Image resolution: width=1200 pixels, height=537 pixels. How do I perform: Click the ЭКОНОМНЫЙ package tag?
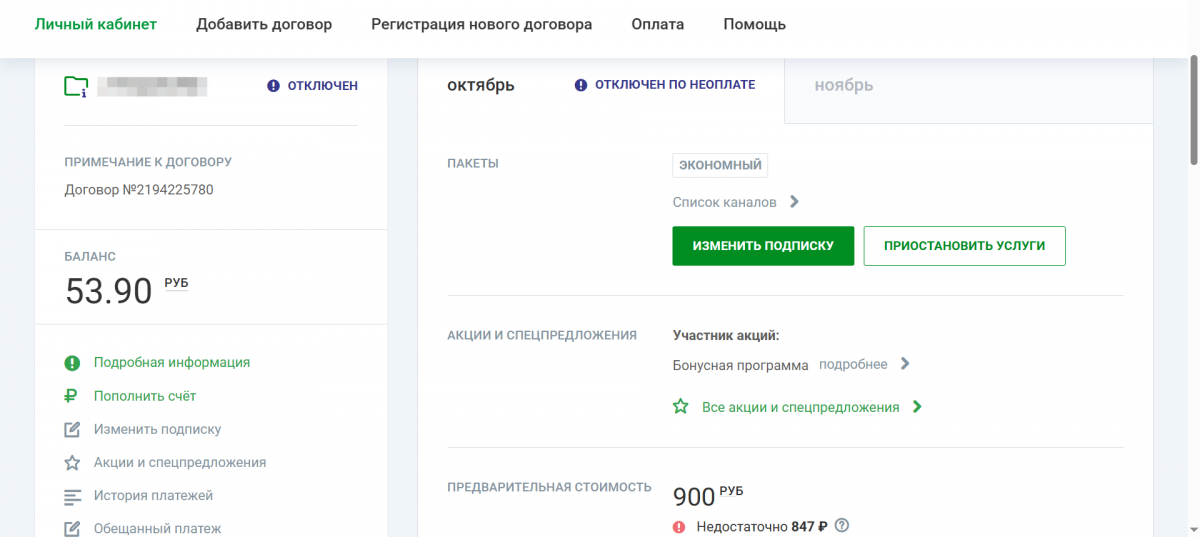point(720,165)
